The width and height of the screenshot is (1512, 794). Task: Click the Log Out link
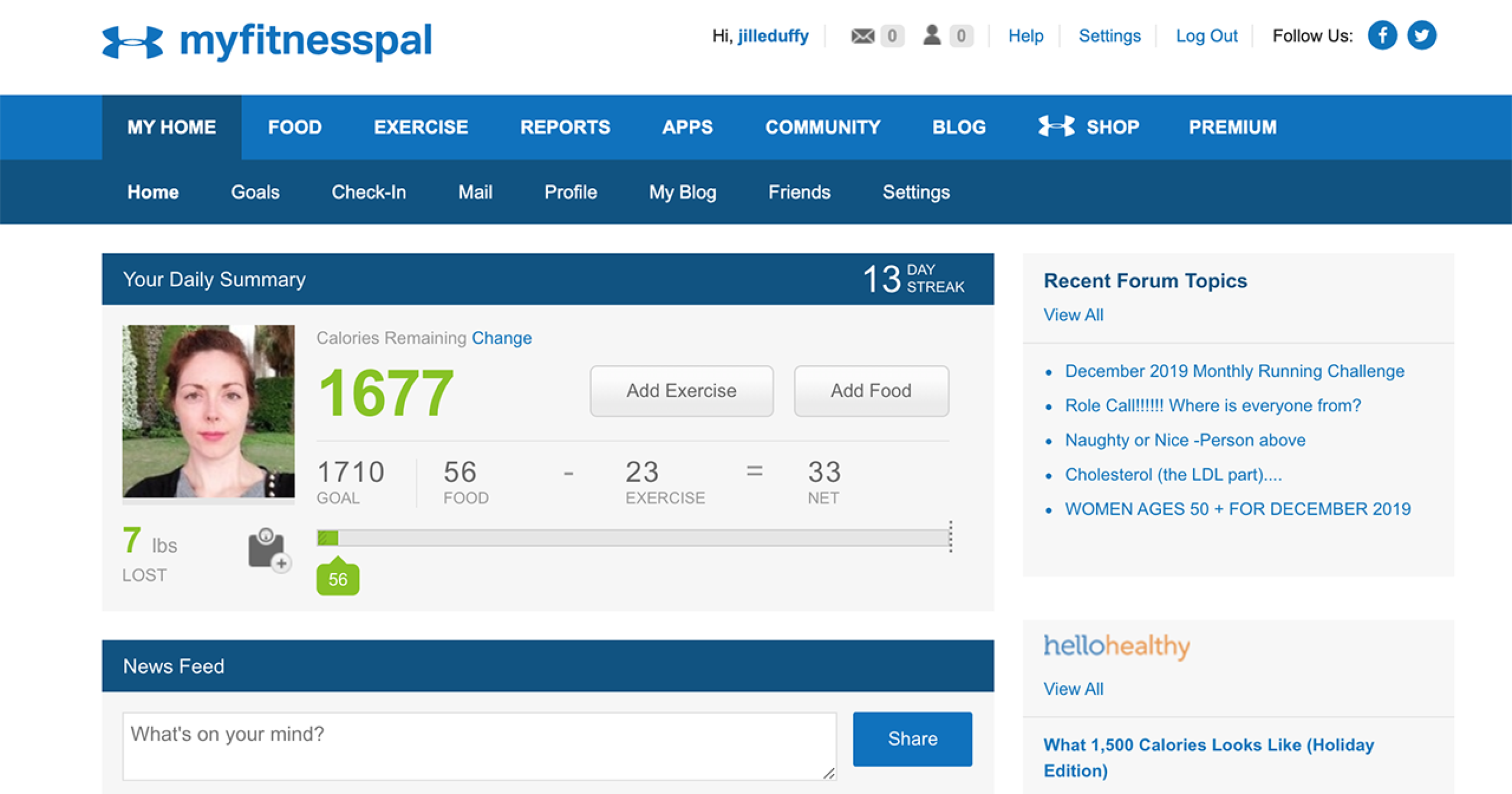[x=1206, y=36]
